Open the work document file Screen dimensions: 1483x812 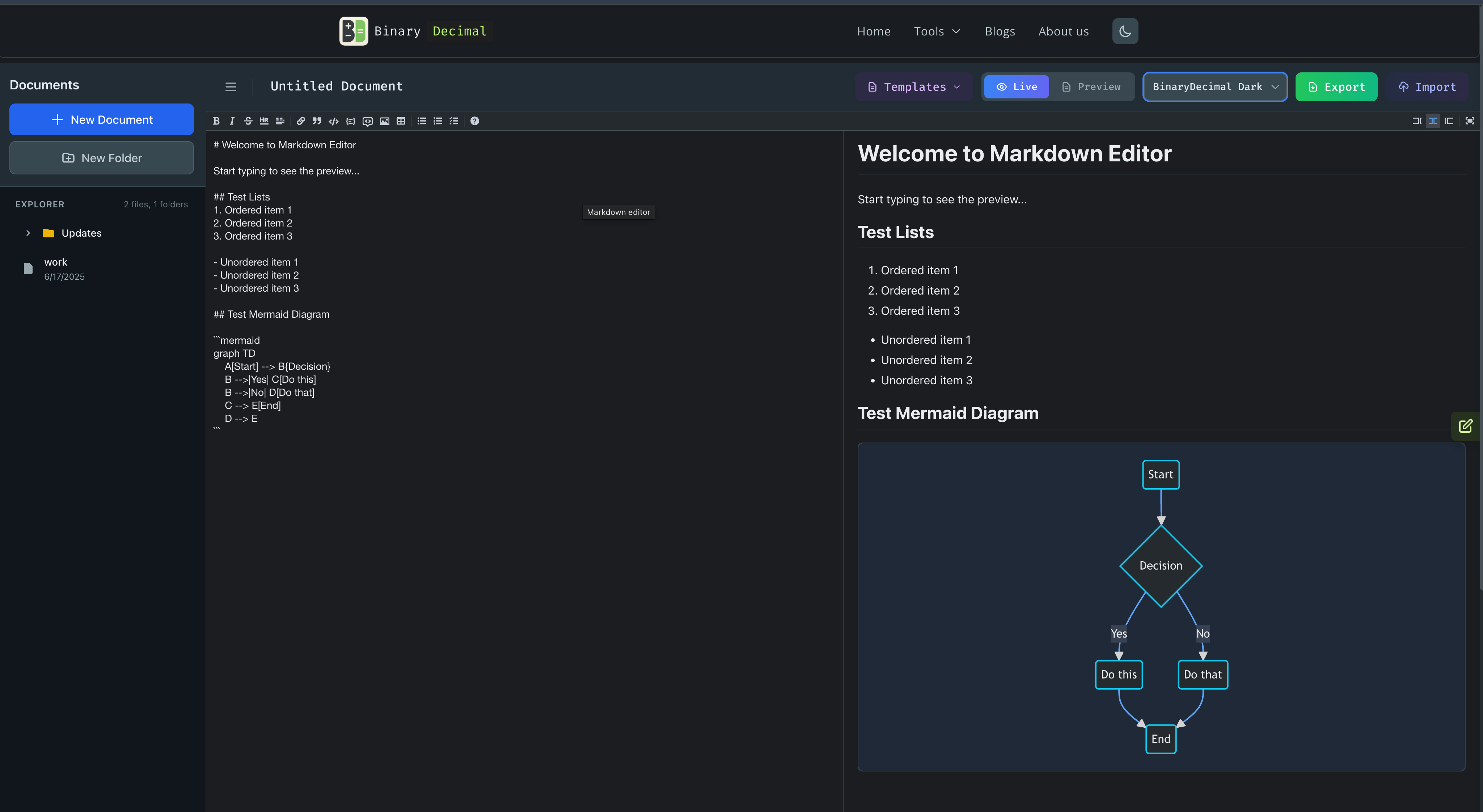coord(101,269)
